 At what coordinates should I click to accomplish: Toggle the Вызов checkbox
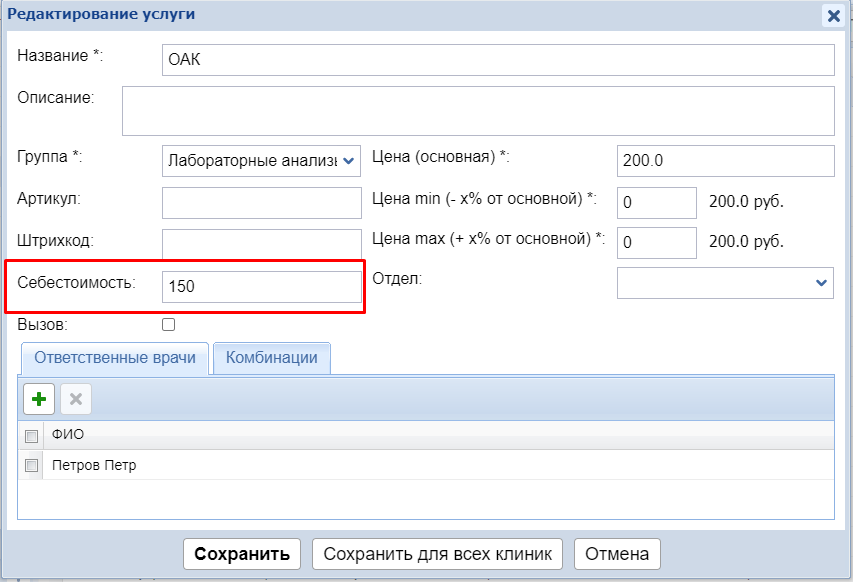tap(168, 324)
